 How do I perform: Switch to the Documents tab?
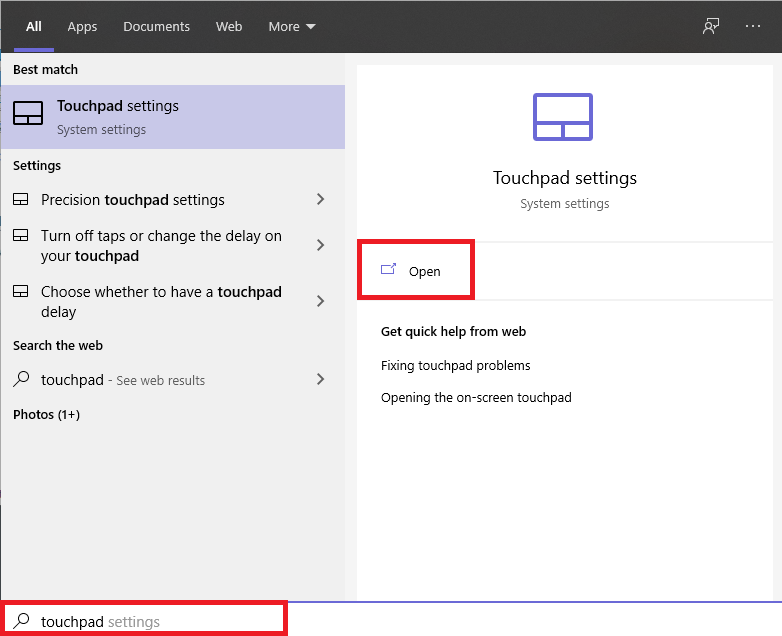click(x=156, y=26)
